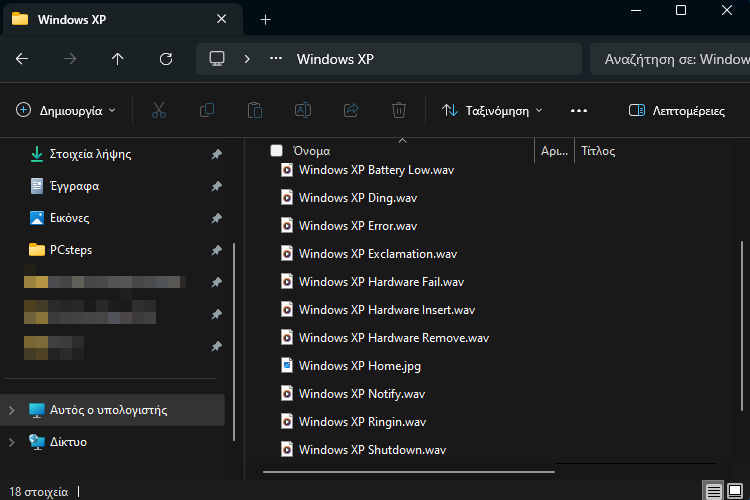This screenshot has height=500, width=750.
Task: Switch to details list view icon
Action: pyautogui.click(x=713, y=491)
